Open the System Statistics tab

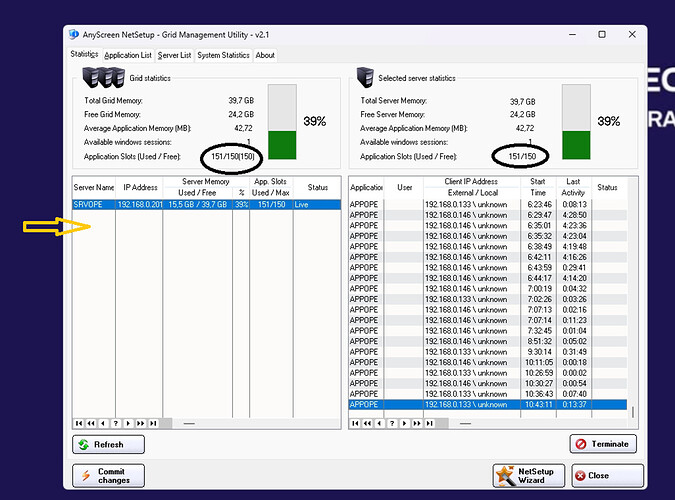pyautogui.click(x=223, y=55)
